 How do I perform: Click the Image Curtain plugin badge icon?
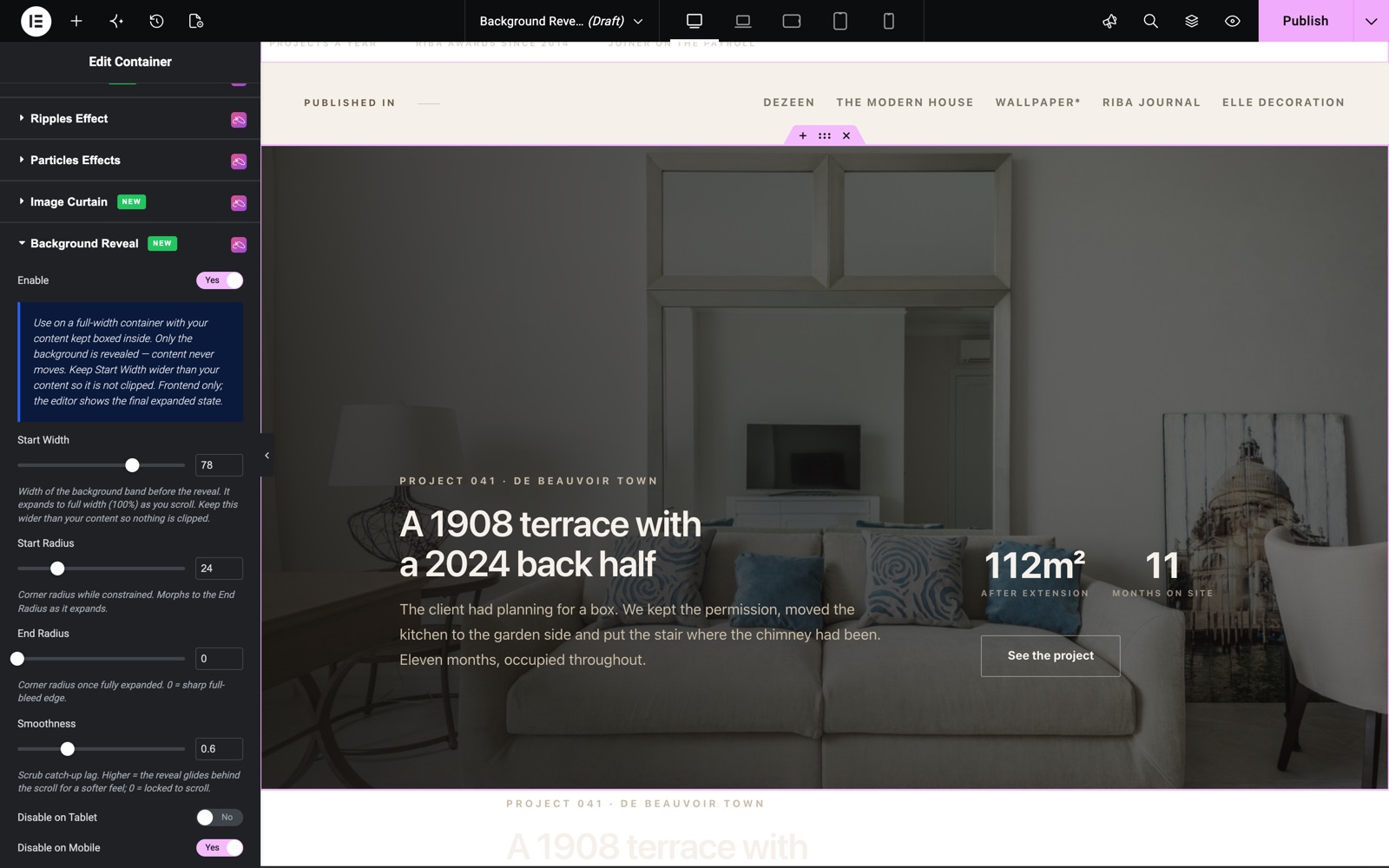(239, 203)
